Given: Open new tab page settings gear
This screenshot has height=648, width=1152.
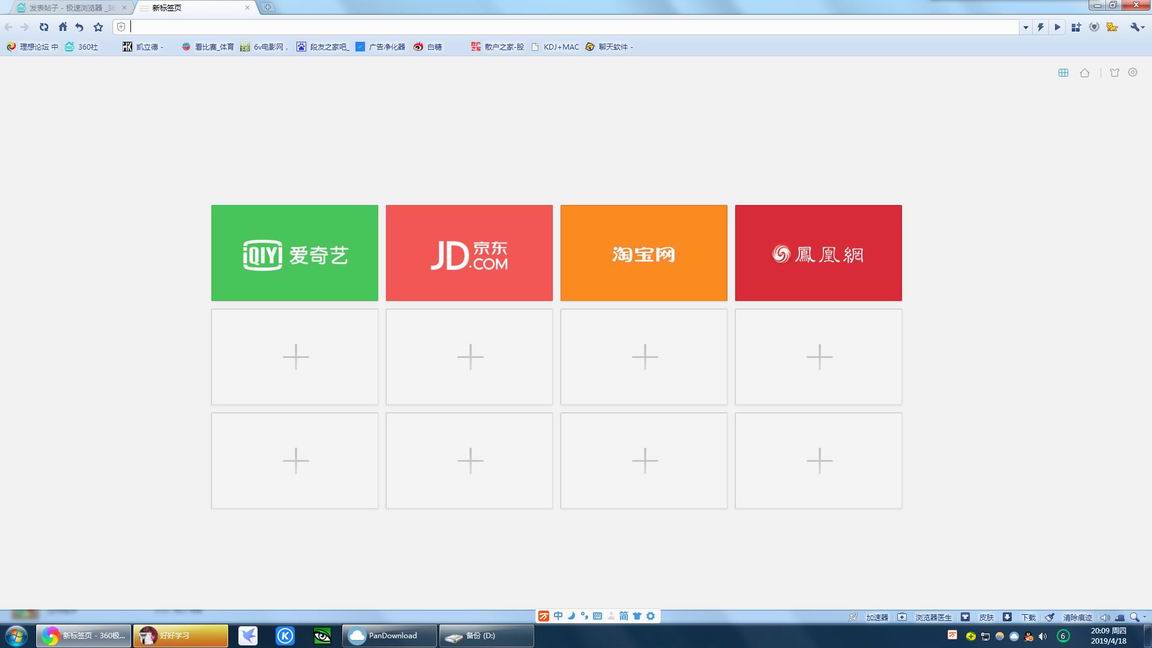Looking at the screenshot, I should point(1133,73).
